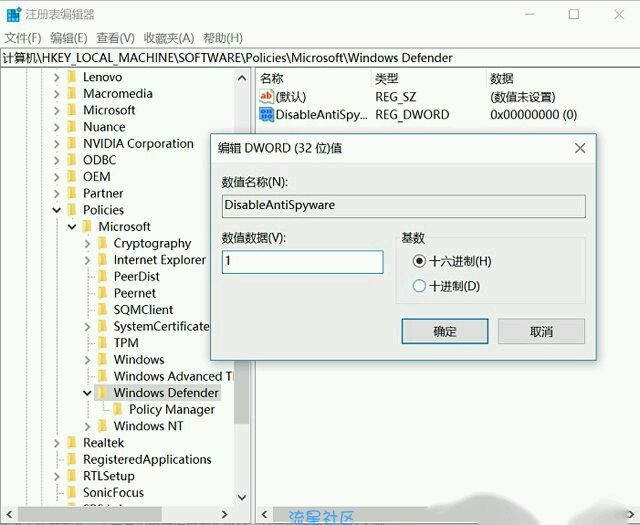Screen dimensions: 640x525
Task: Click the 数值名称(N) DisableAntiSpyware field
Action: 404,206
